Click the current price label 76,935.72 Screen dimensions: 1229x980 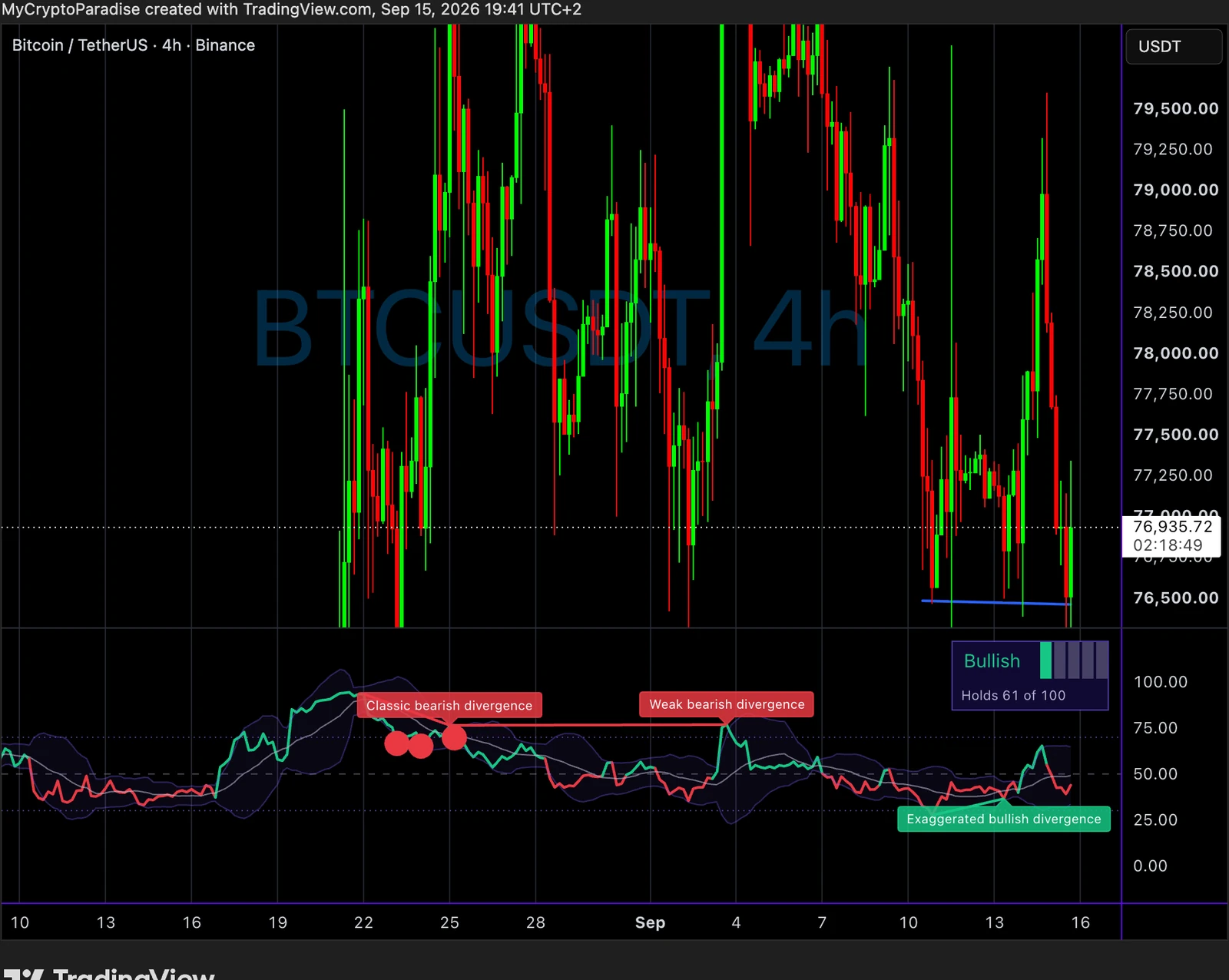point(1172,527)
